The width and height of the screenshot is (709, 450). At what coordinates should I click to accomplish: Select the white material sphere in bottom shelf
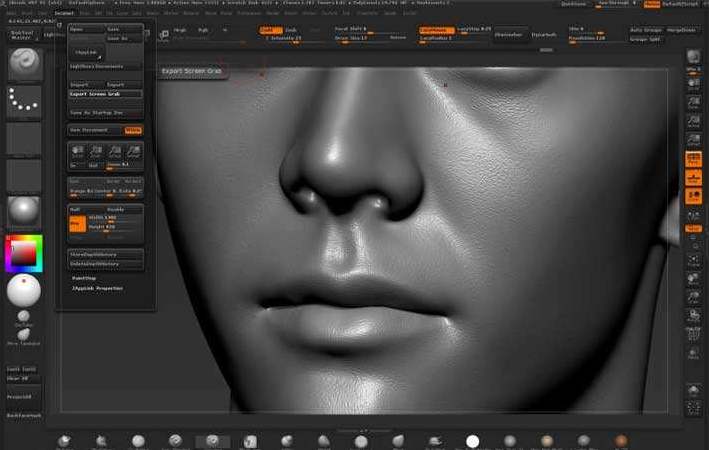472,441
